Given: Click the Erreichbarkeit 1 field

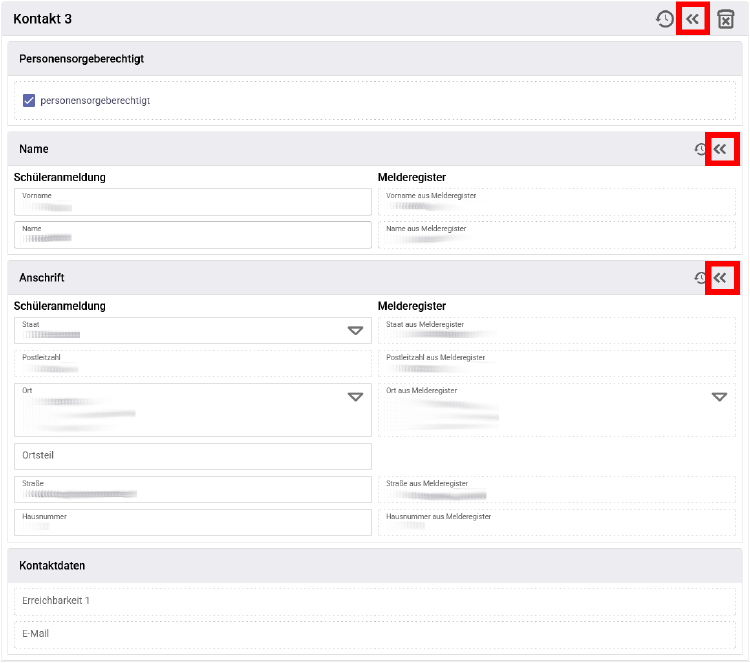Looking at the screenshot, I should (x=375, y=602).
